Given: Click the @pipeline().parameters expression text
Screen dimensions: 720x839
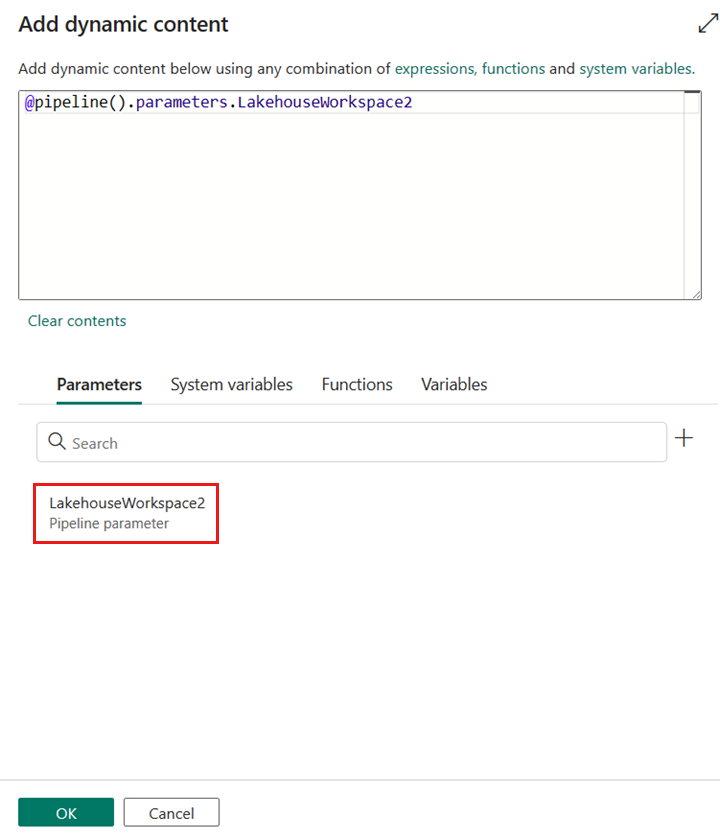Looking at the screenshot, I should pyautogui.click(x=218, y=102).
